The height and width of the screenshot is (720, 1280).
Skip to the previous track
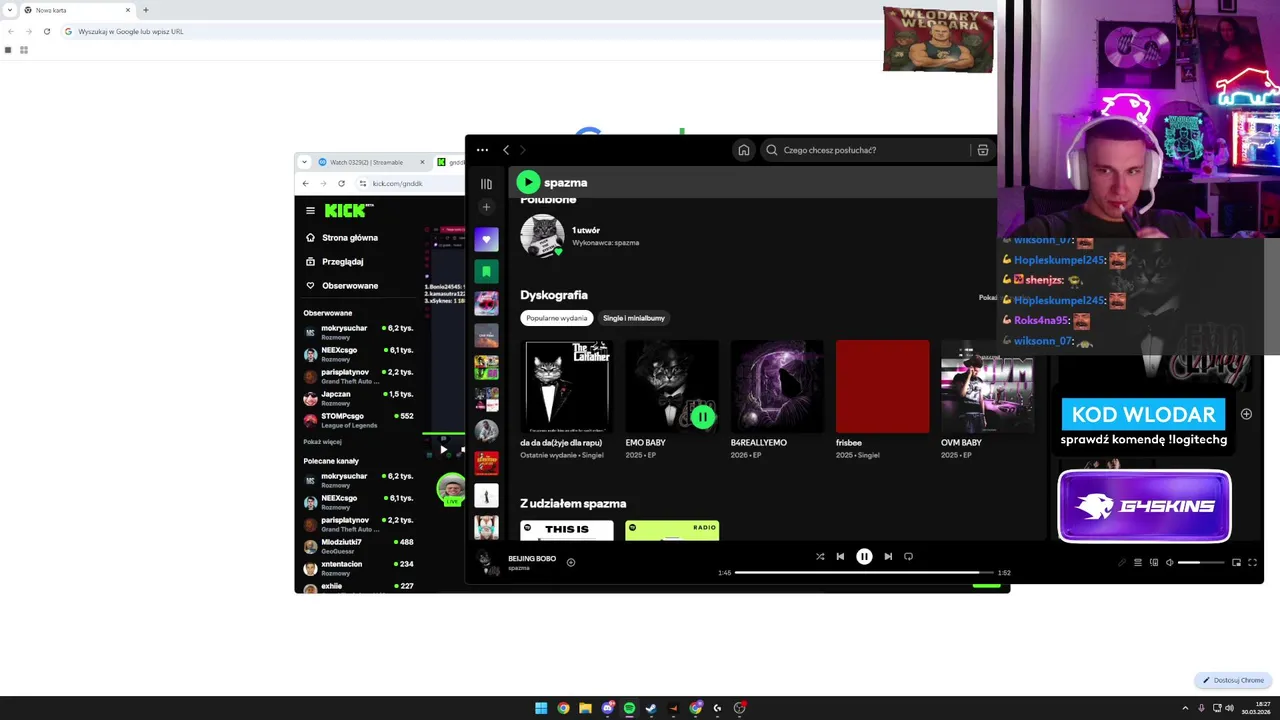840,557
